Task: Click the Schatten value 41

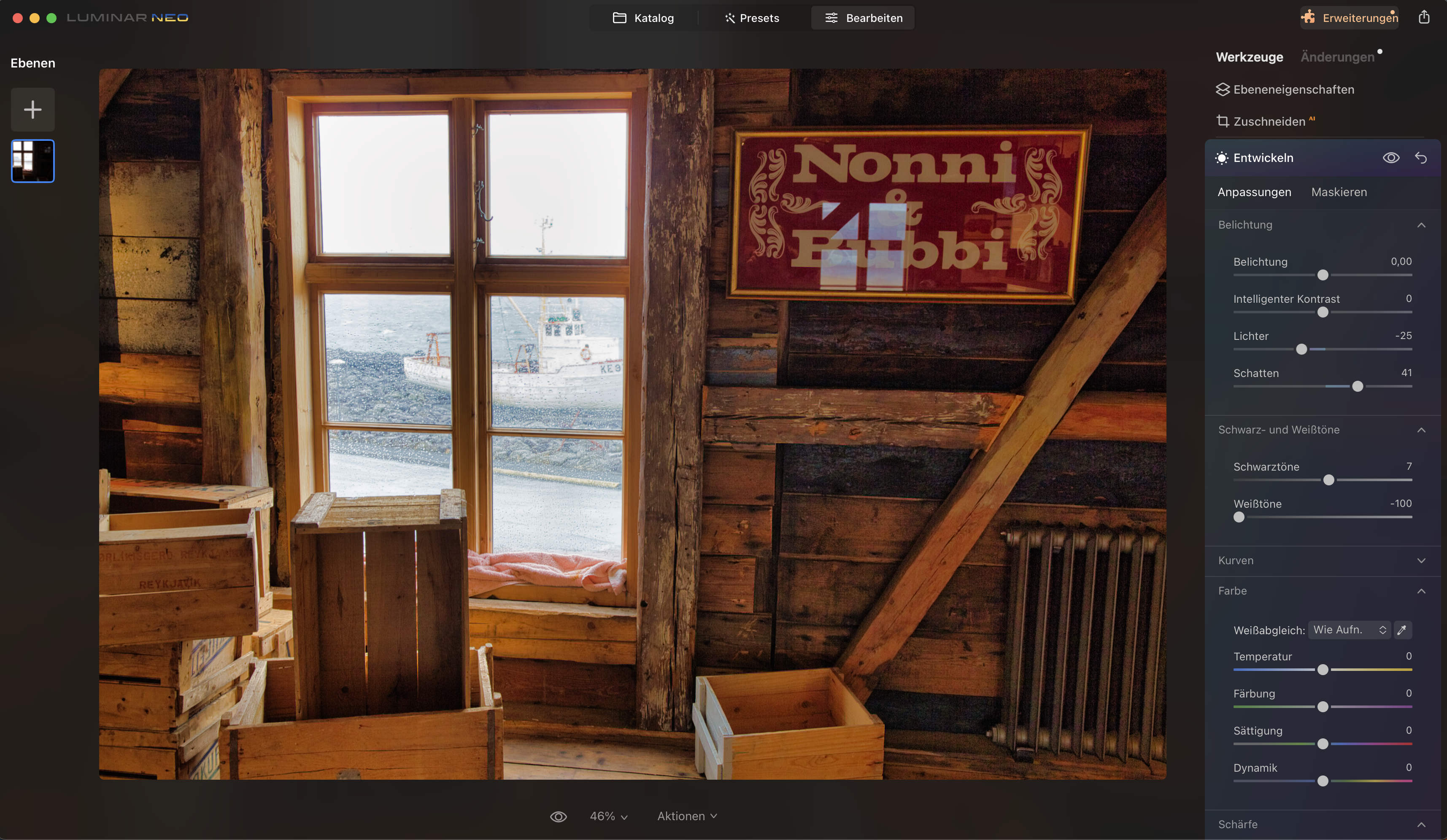Action: coord(1406,373)
